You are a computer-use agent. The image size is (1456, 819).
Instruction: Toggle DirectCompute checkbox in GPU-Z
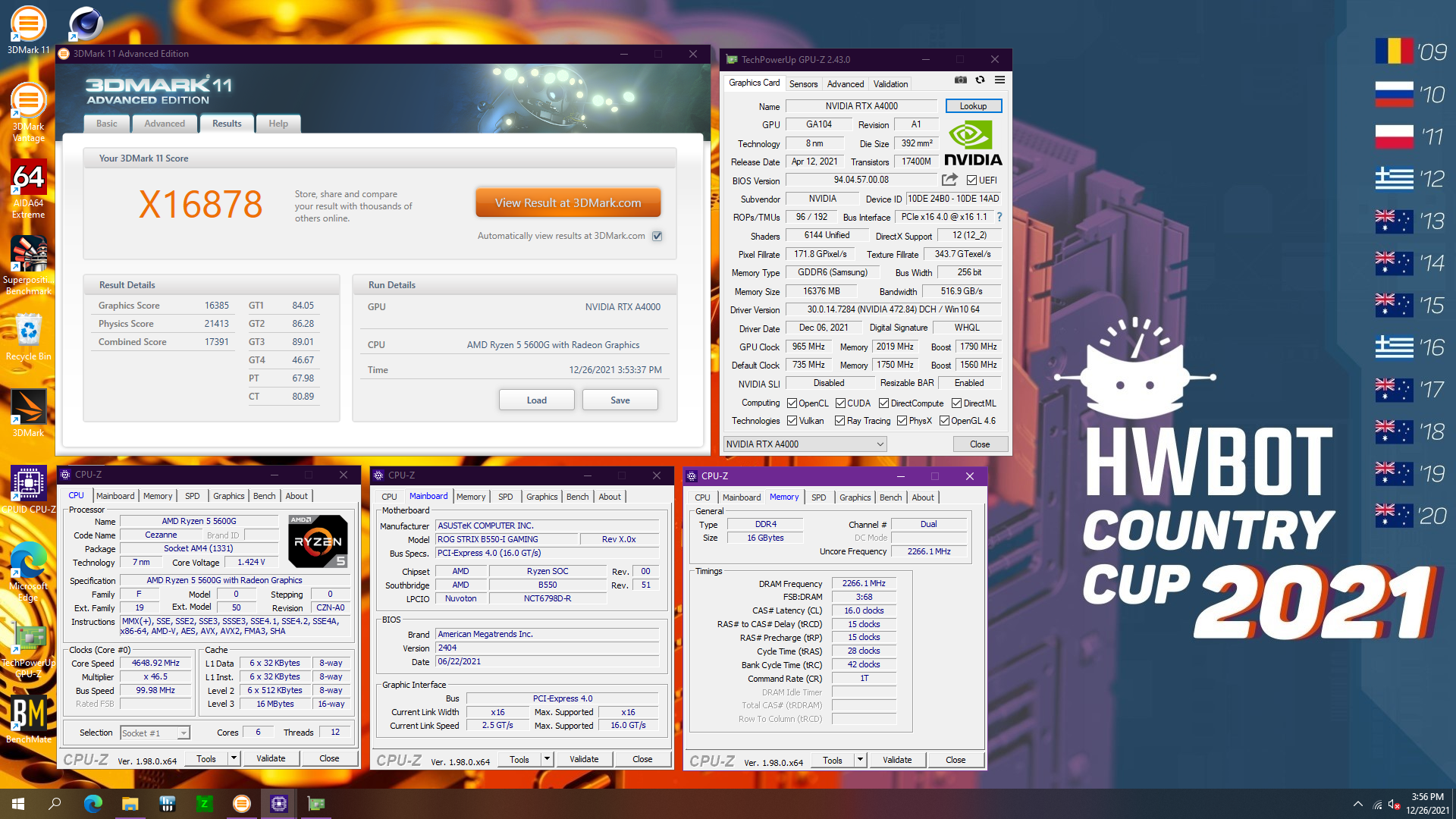click(883, 403)
